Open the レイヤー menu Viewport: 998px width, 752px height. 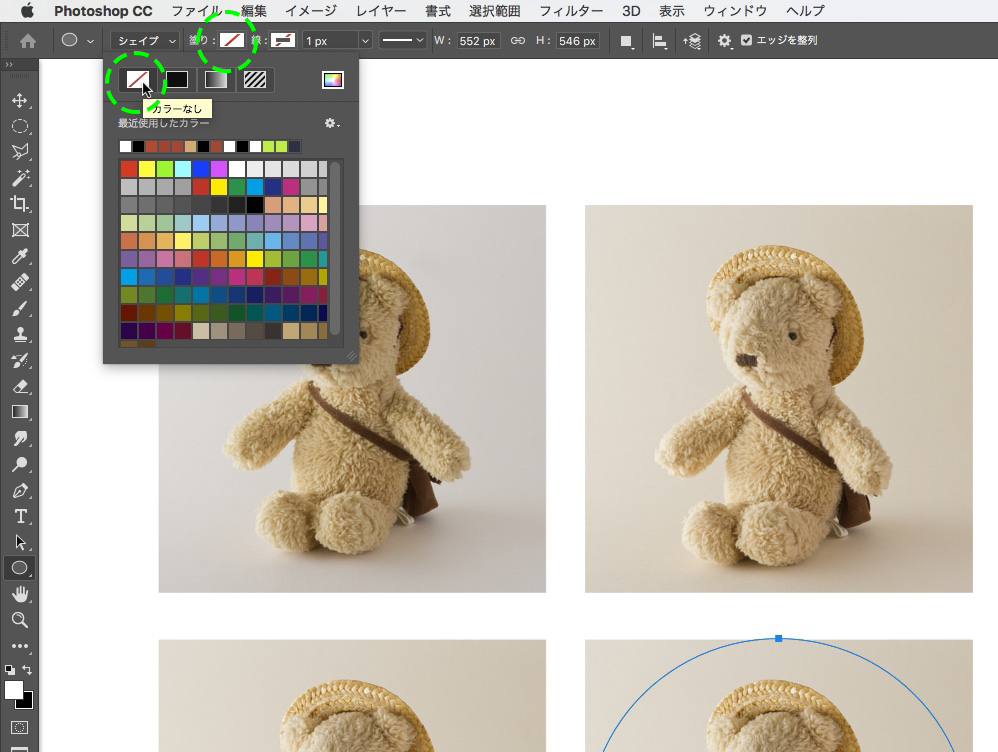tap(381, 11)
